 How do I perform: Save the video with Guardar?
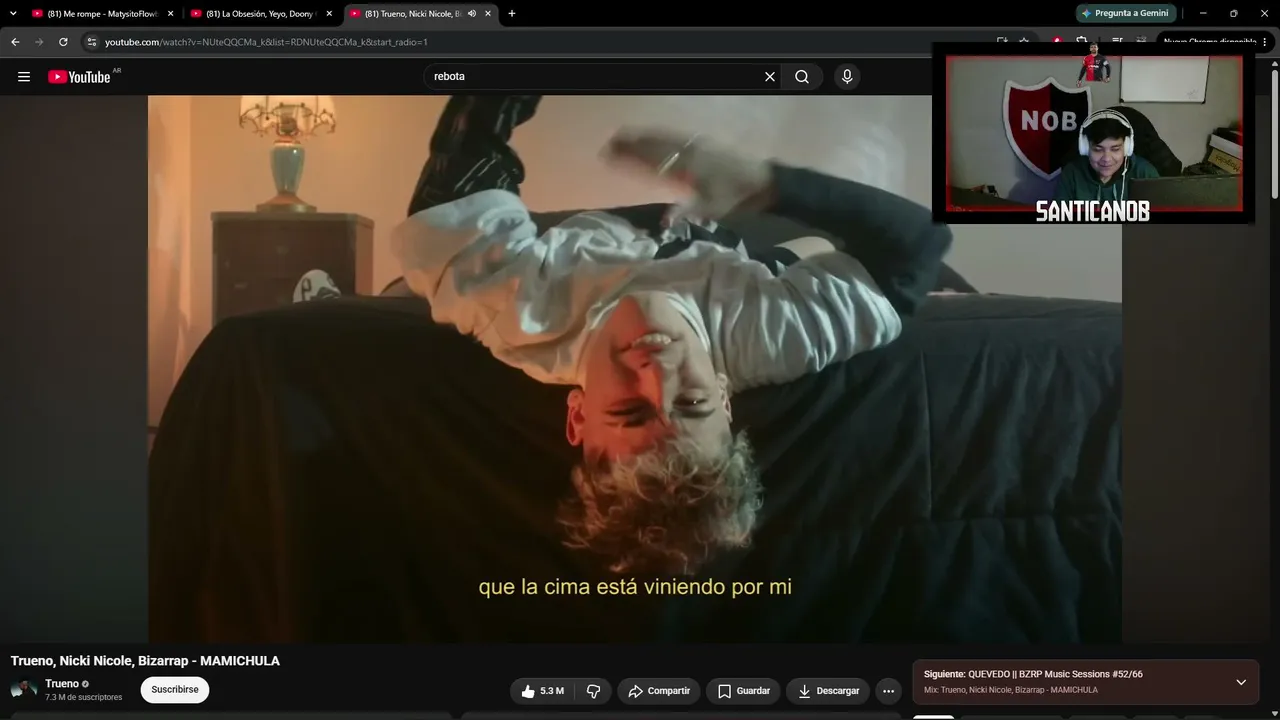(x=744, y=691)
